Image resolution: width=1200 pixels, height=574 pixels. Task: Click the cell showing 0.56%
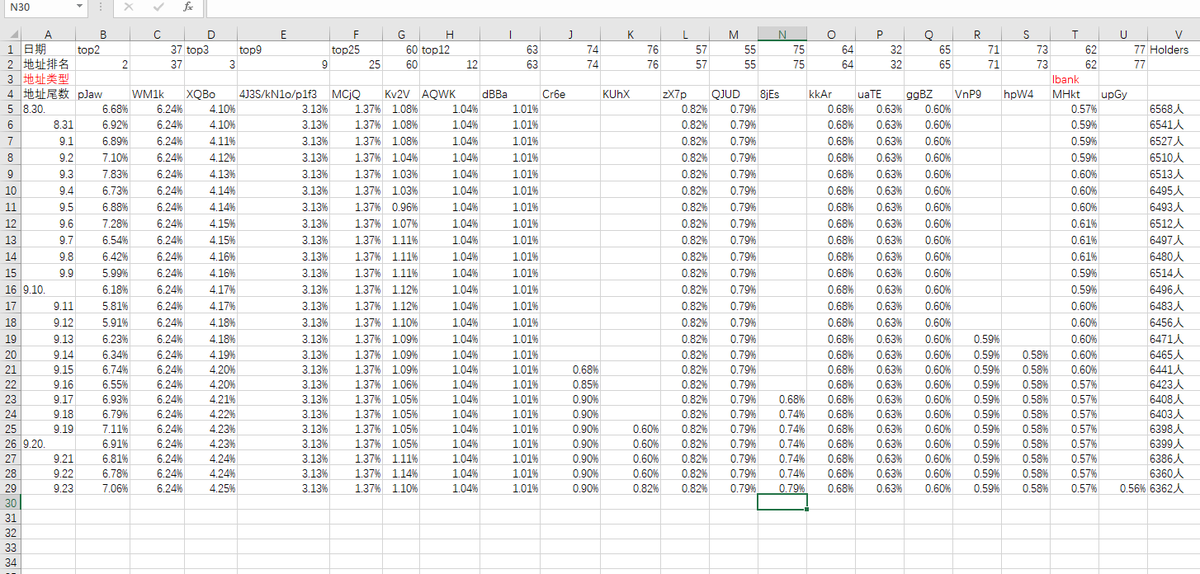(1122, 486)
